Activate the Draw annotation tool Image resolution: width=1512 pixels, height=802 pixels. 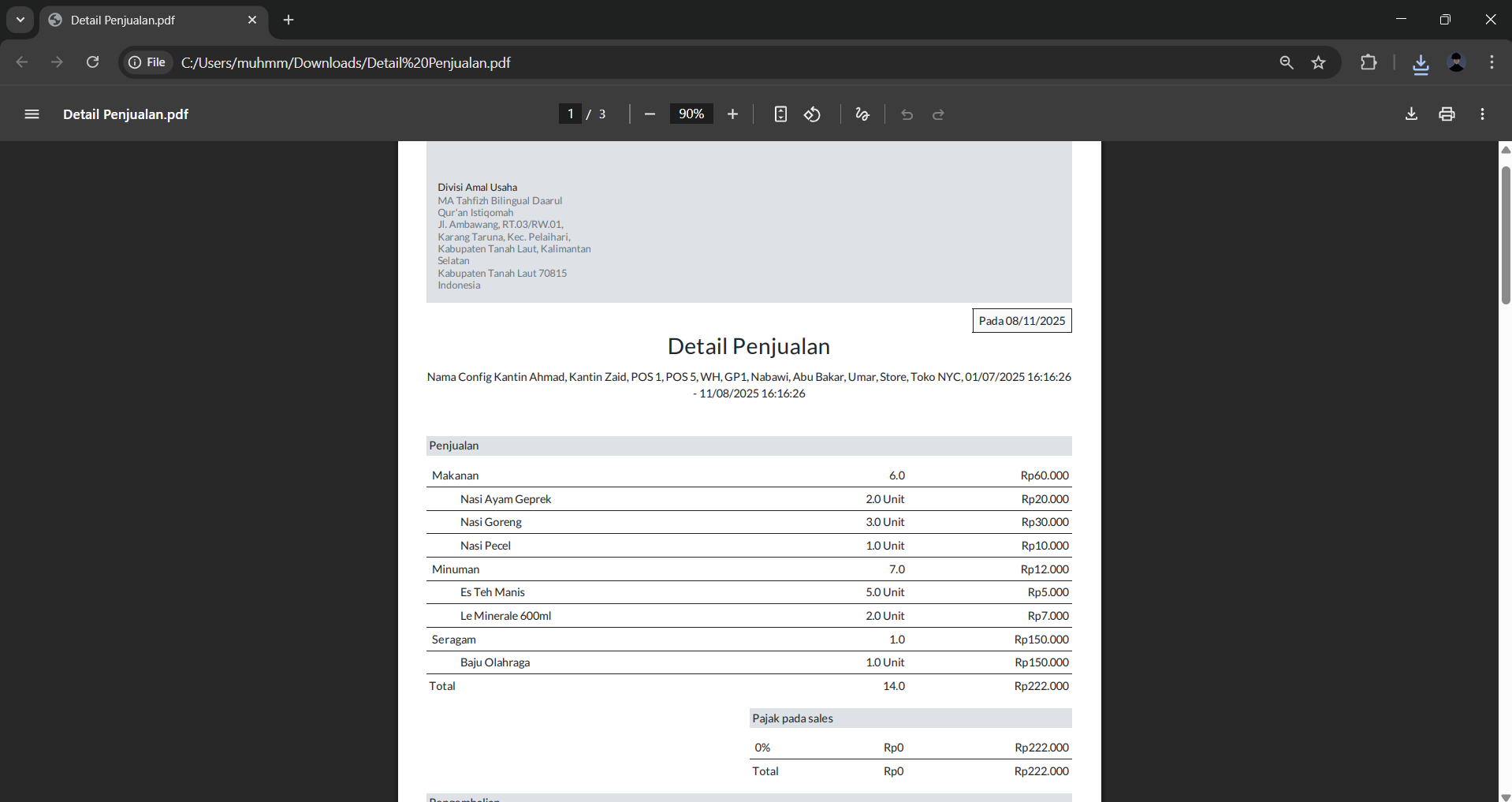coord(862,114)
